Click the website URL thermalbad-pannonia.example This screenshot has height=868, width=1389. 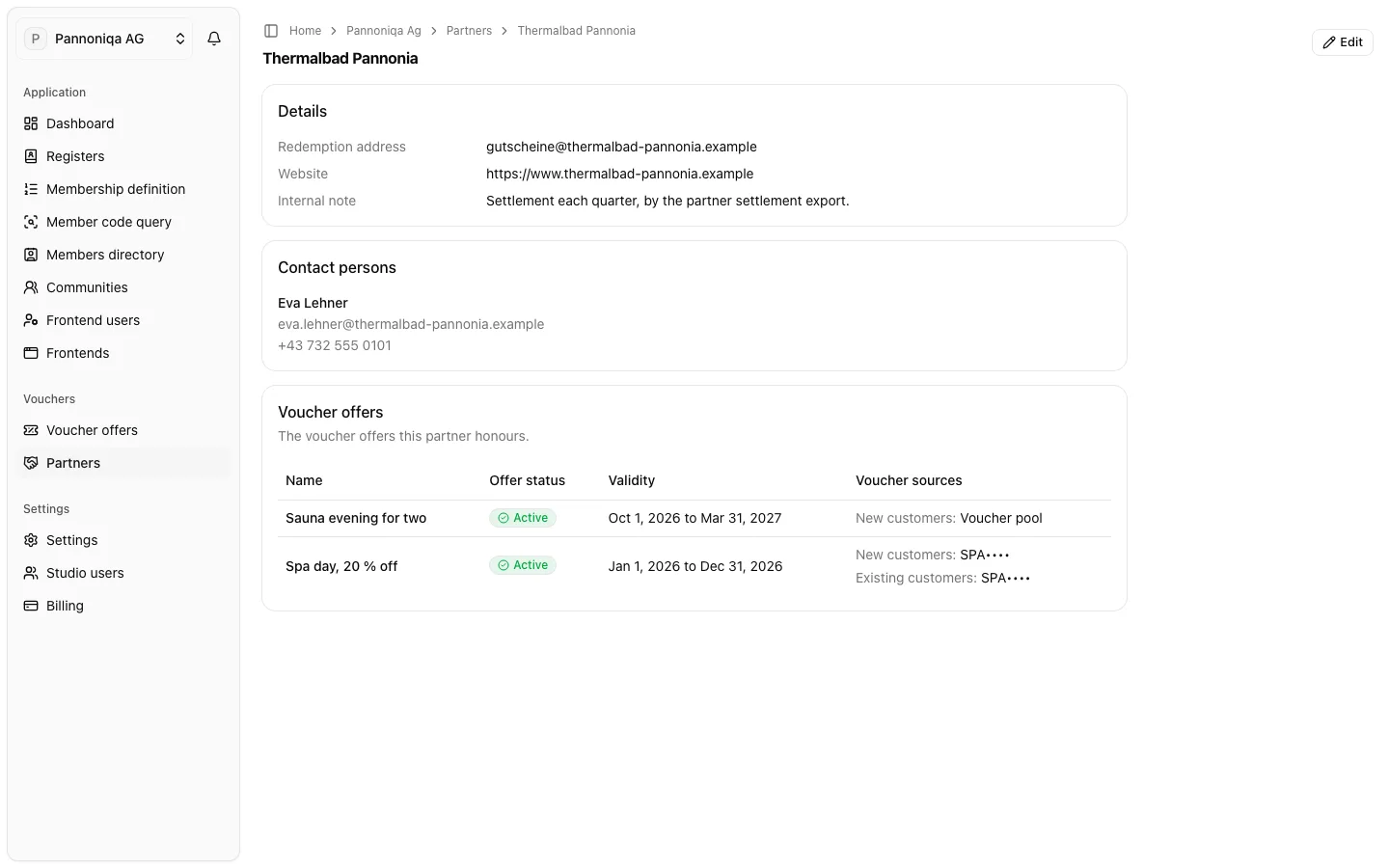[x=619, y=174]
